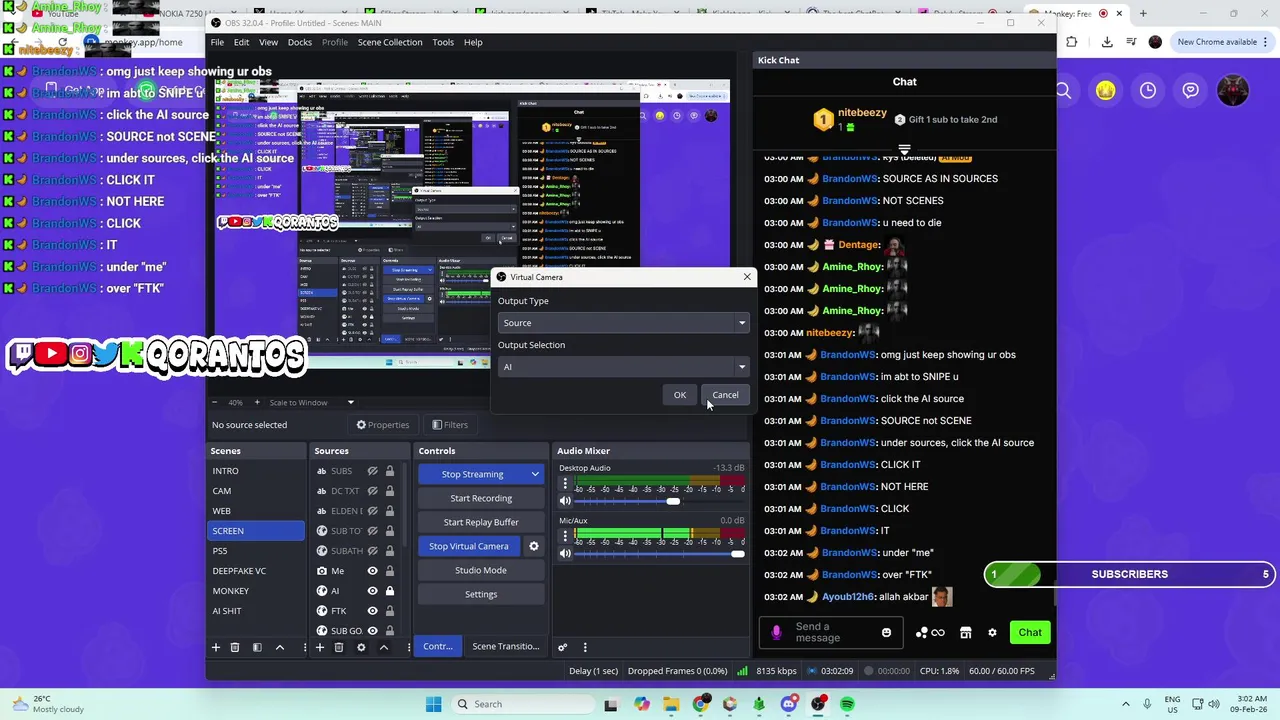
Task: Click Start Replay Buffer button
Action: (481, 522)
